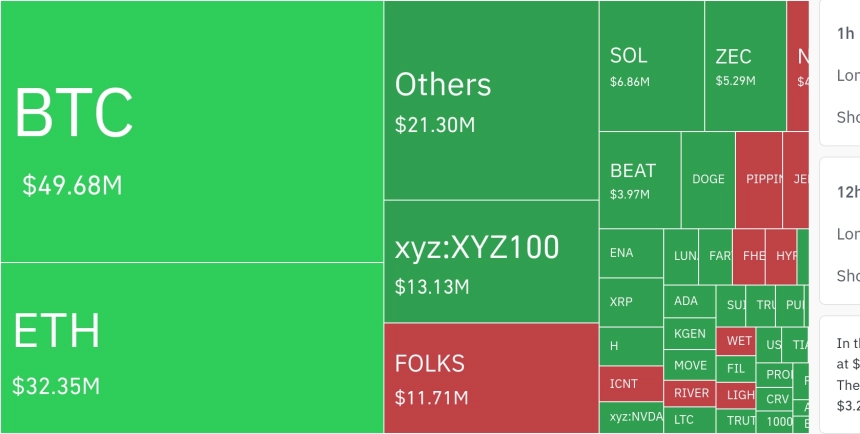This screenshot has height=434, width=860.
Task: Select the BEAT $3.97M tile
Action: pos(640,180)
